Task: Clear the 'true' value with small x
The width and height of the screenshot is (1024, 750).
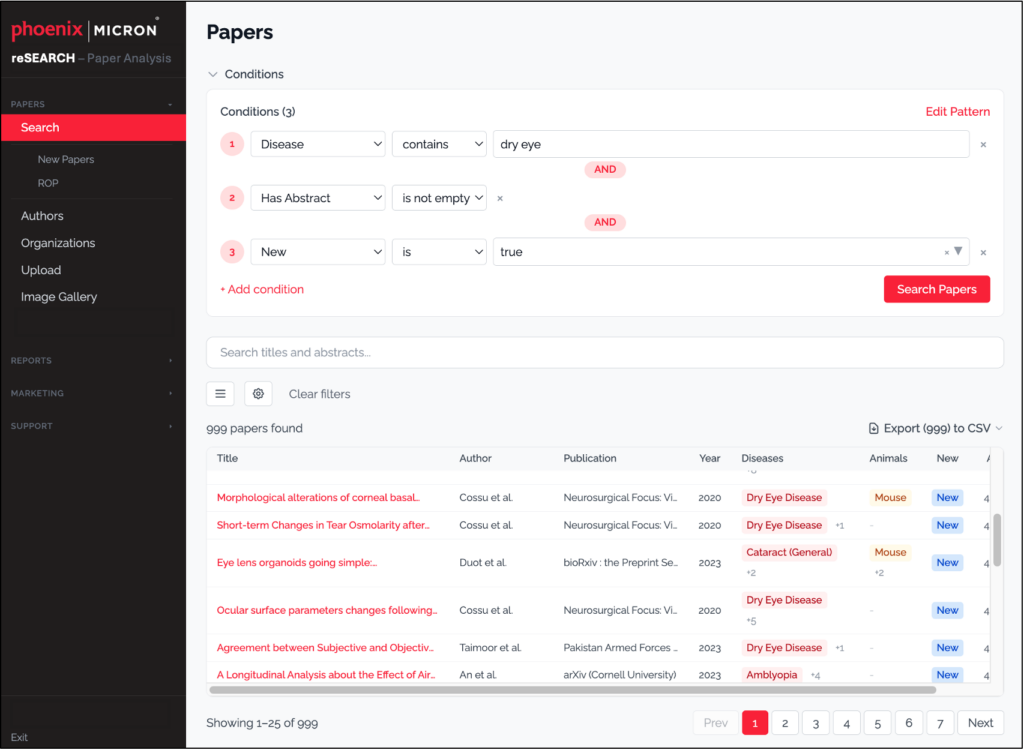Action: pos(946,253)
